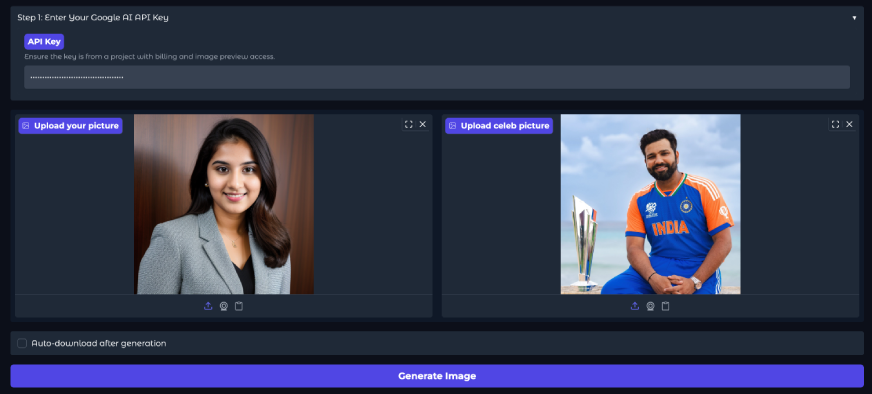Click the woman's portrait thumbnail
The height and width of the screenshot is (394, 872).
pos(224,204)
